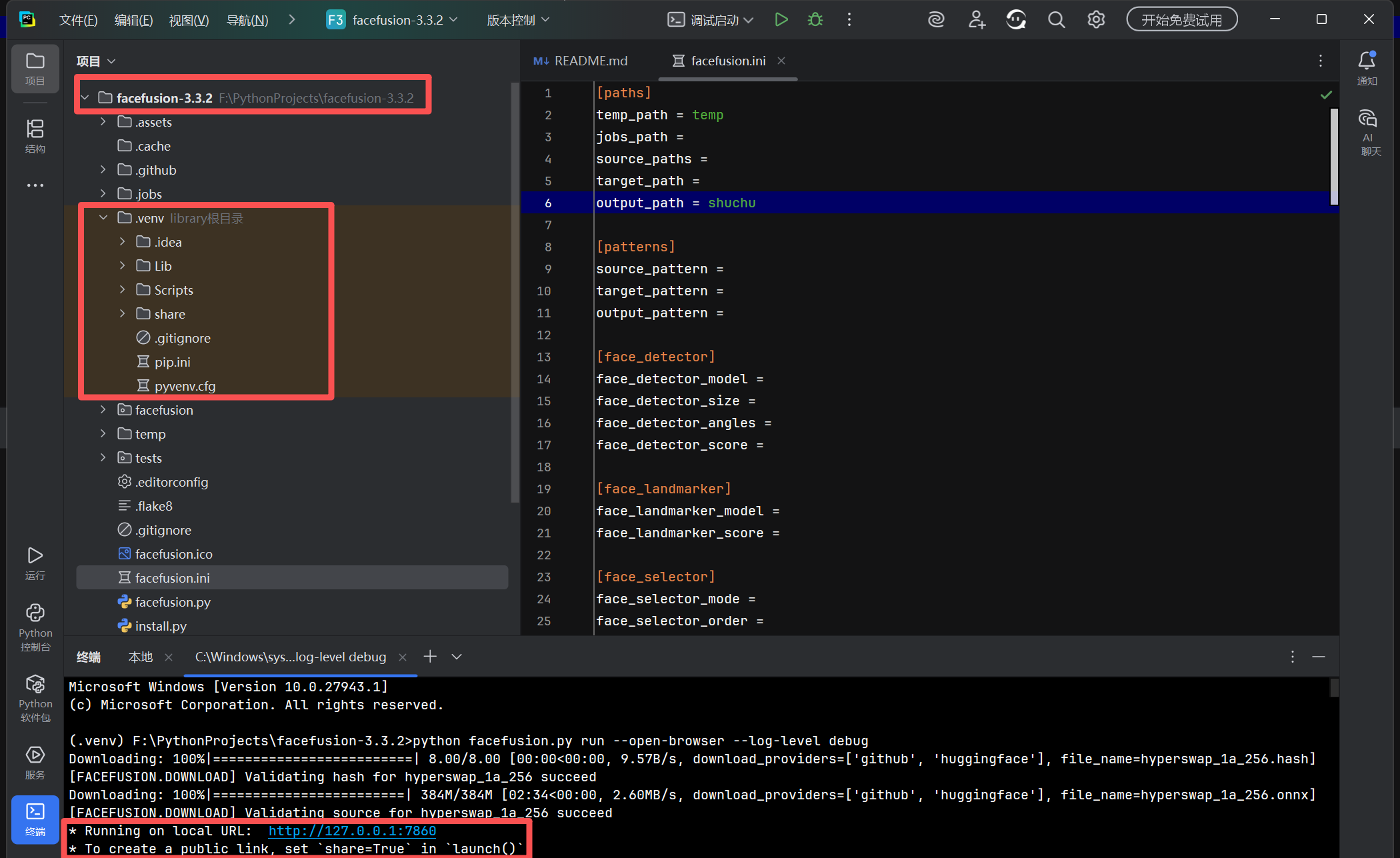Click the editor vertical scrollbar thumb
Image resolution: width=1400 pixels, height=858 pixels.
pos(1334,157)
